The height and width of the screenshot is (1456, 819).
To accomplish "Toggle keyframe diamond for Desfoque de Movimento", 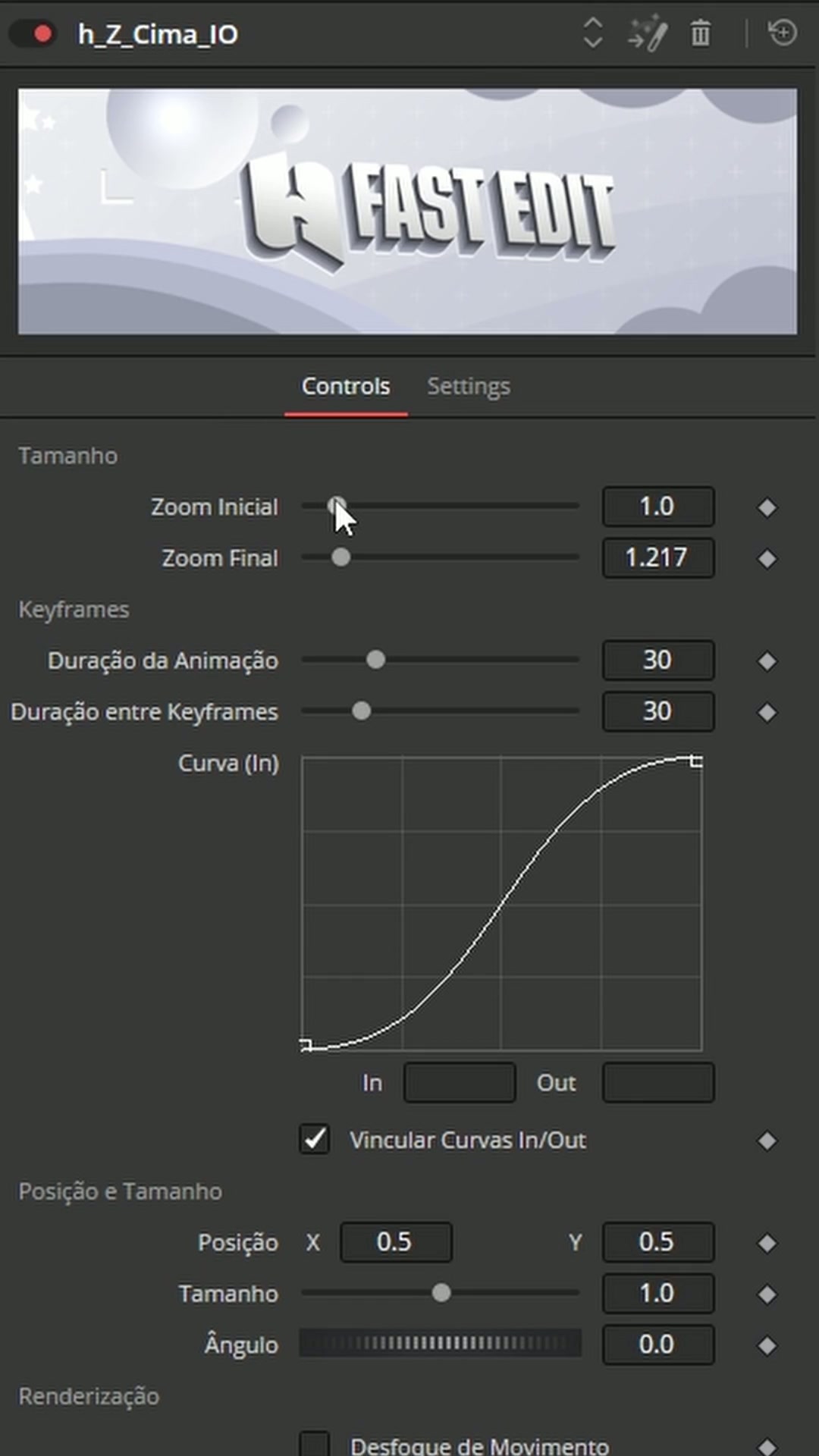I will pos(767,1447).
